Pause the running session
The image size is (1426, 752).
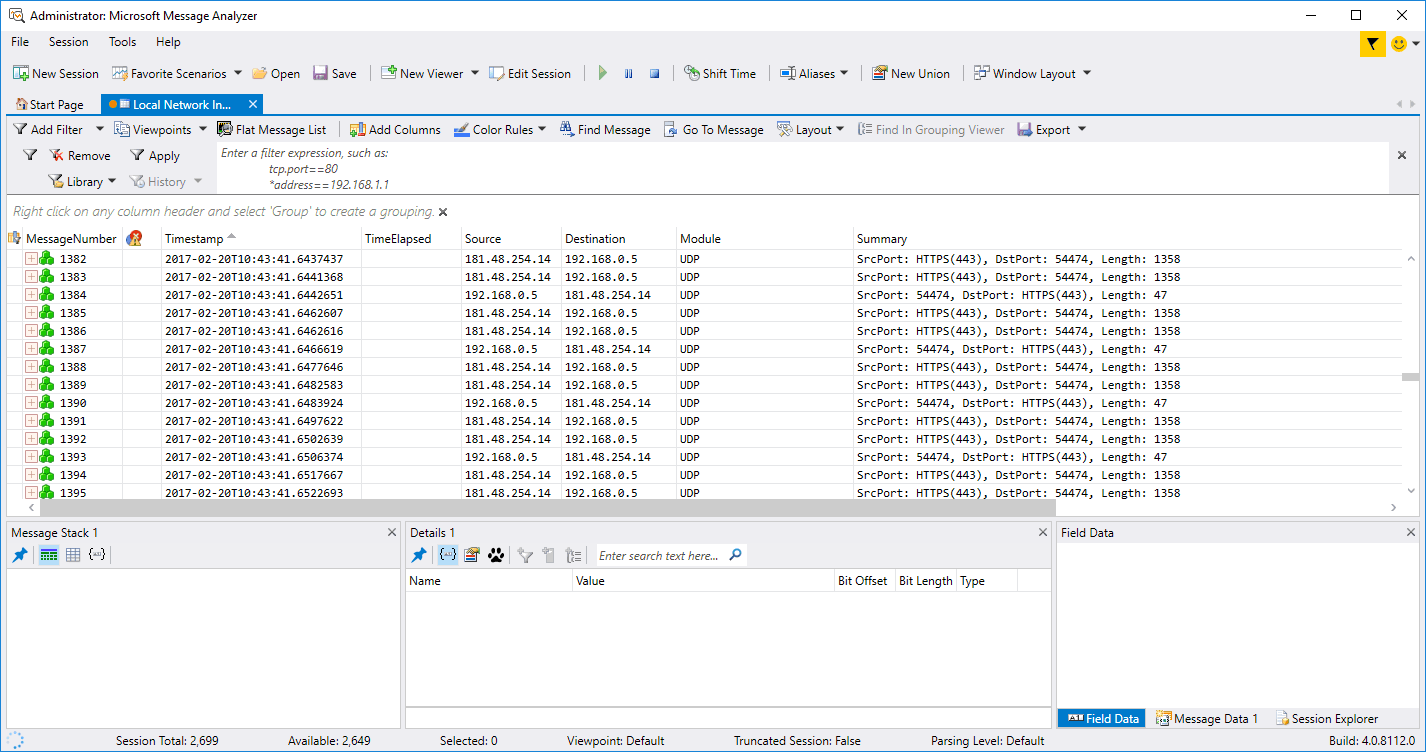[628, 73]
